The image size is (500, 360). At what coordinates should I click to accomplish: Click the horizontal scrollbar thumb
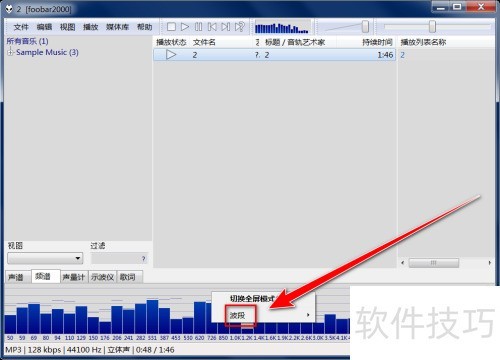tap(434, 263)
